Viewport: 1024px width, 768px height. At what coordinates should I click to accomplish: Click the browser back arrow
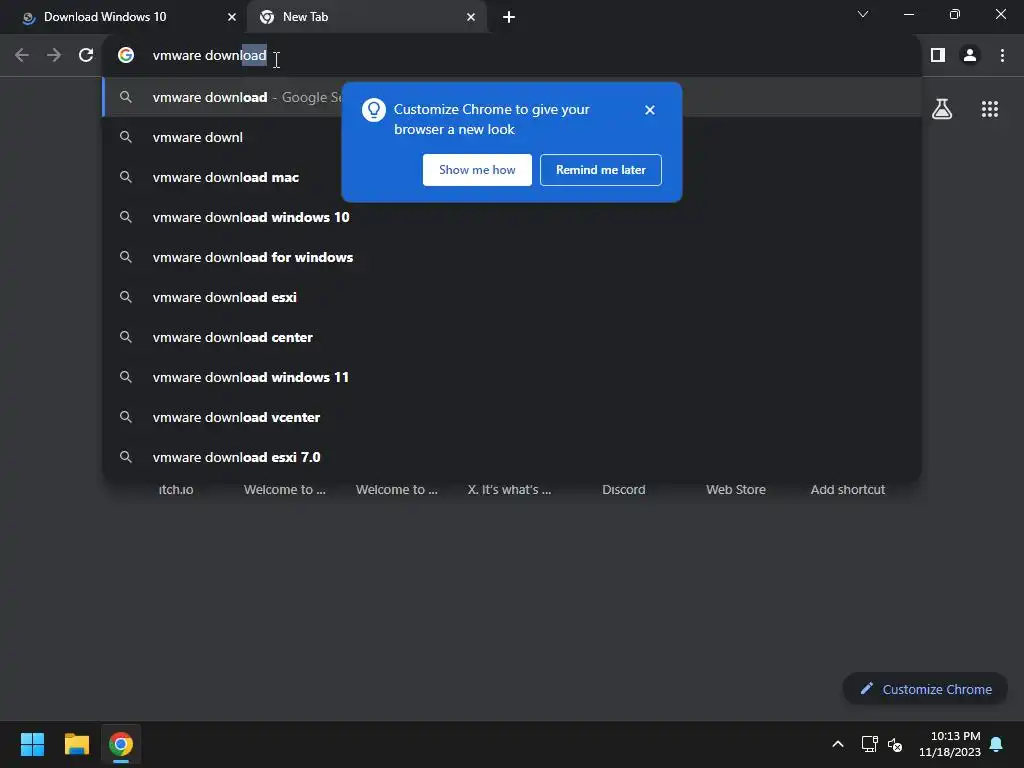(22, 56)
